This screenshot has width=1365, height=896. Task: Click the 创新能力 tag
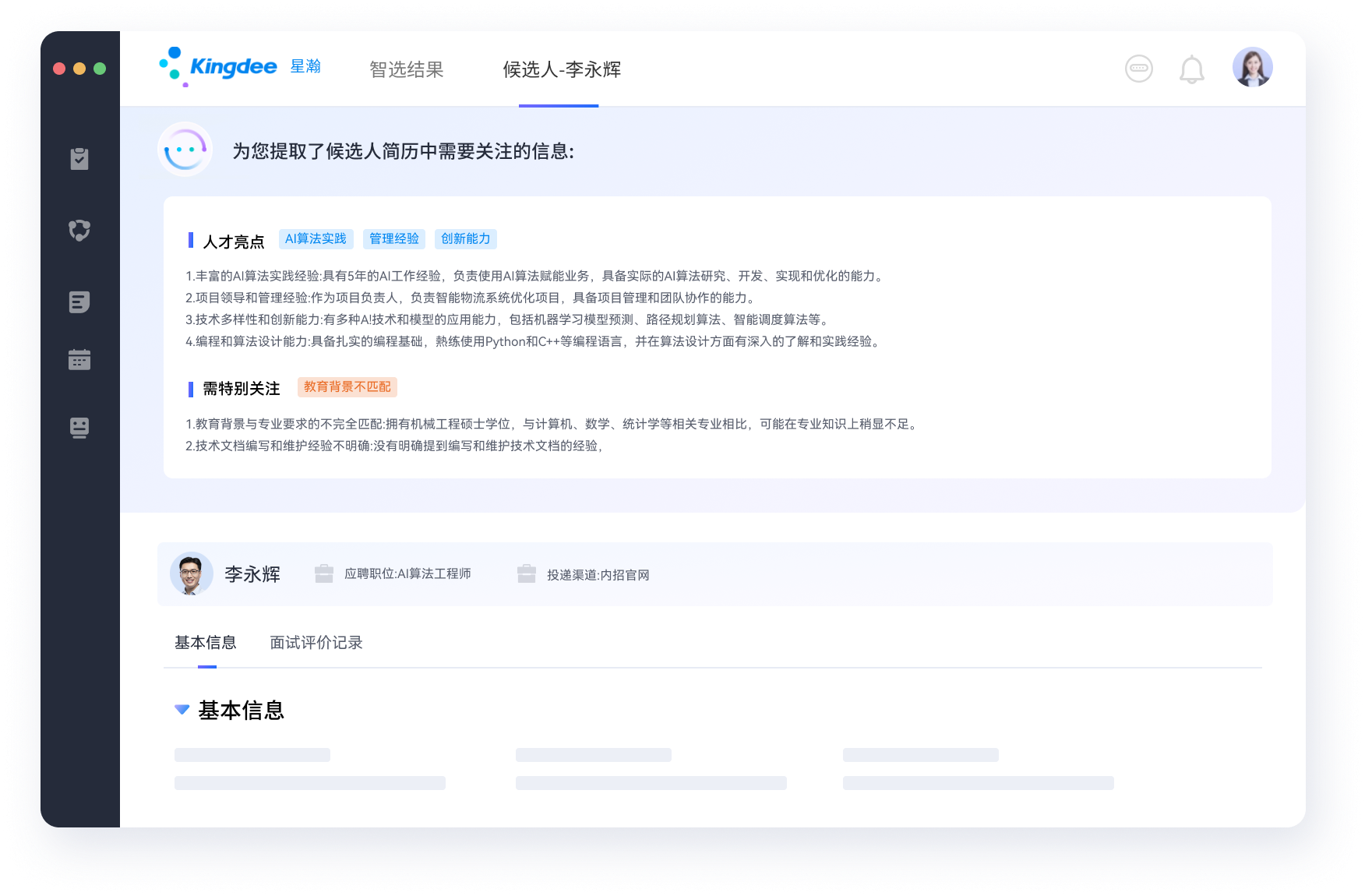click(x=465, y=239)
